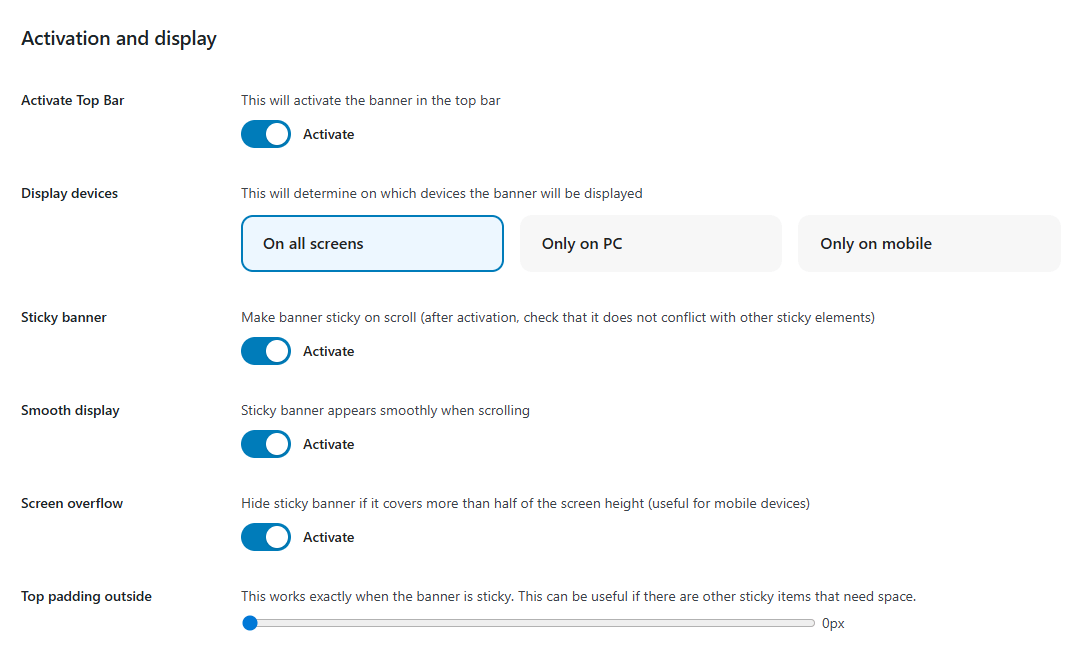This screenshot has height=660, width=1080.
Task: Disable the Sticky banner switch
Action: tap(266, 351)
